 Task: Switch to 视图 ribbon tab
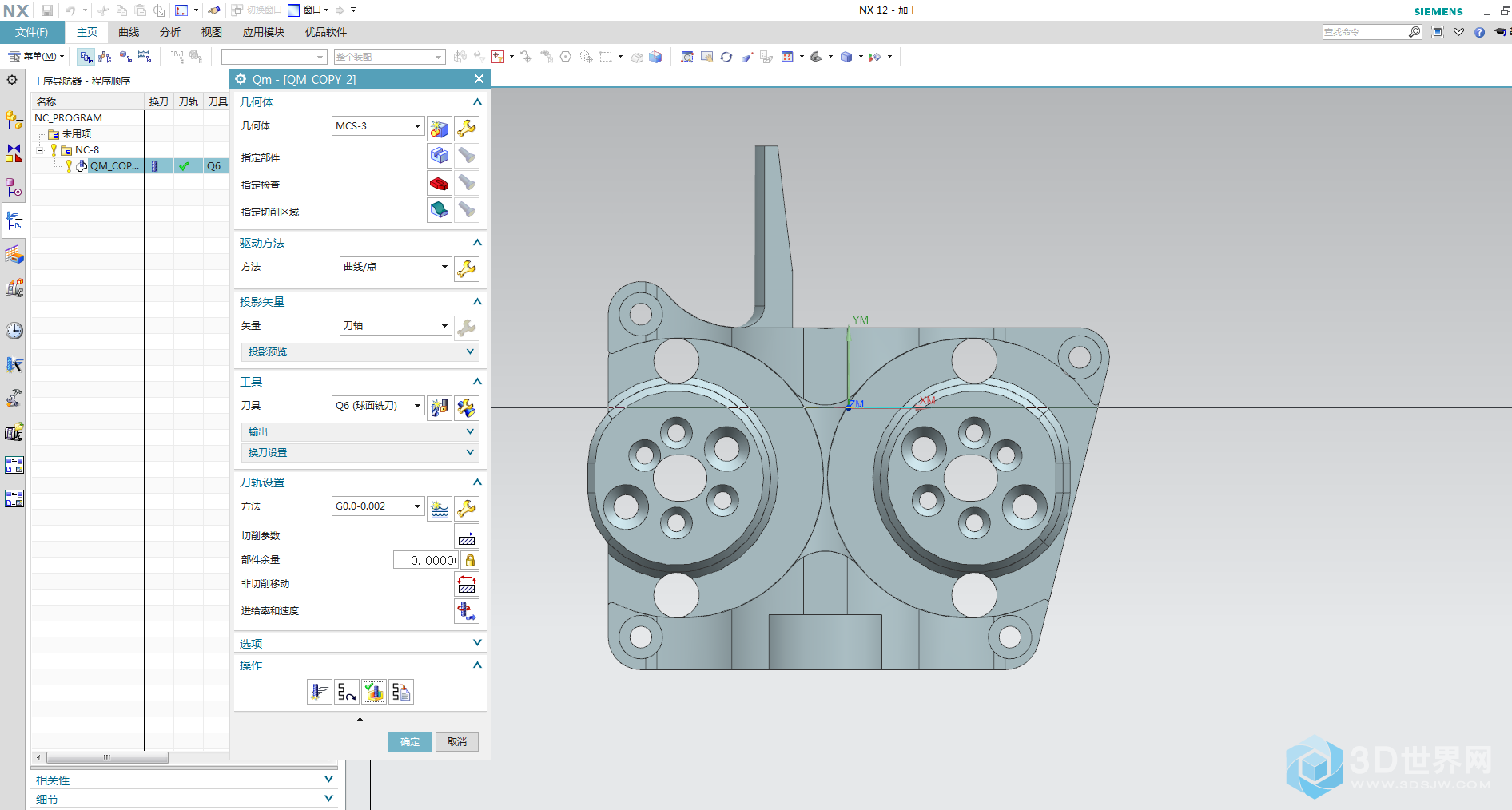212,32
